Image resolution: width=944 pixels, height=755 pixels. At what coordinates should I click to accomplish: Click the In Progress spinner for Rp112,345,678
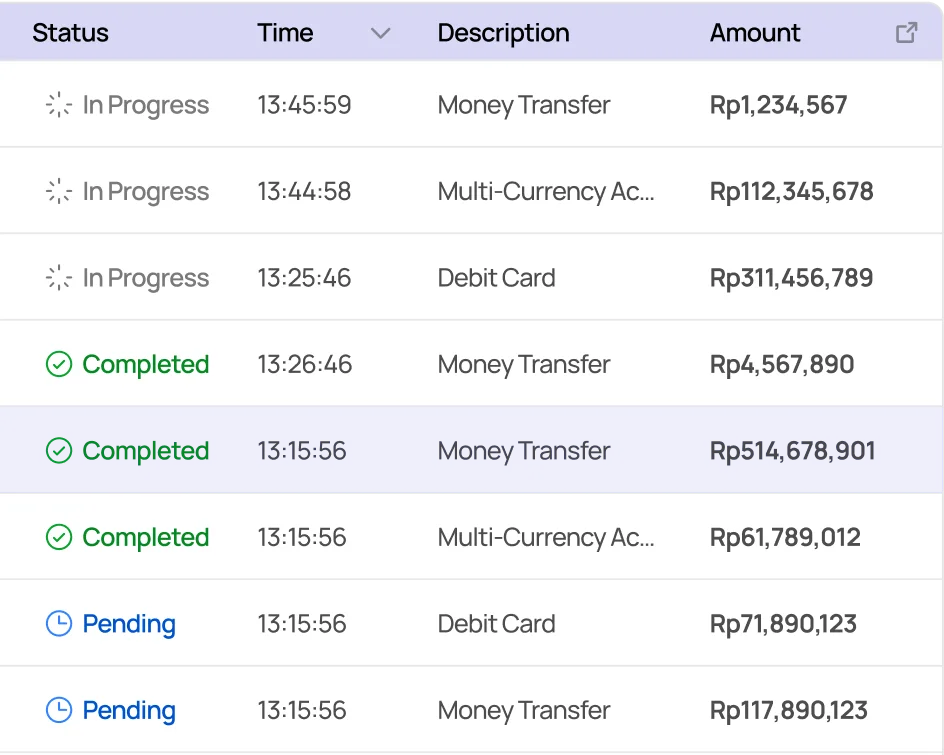coord(59,192)
